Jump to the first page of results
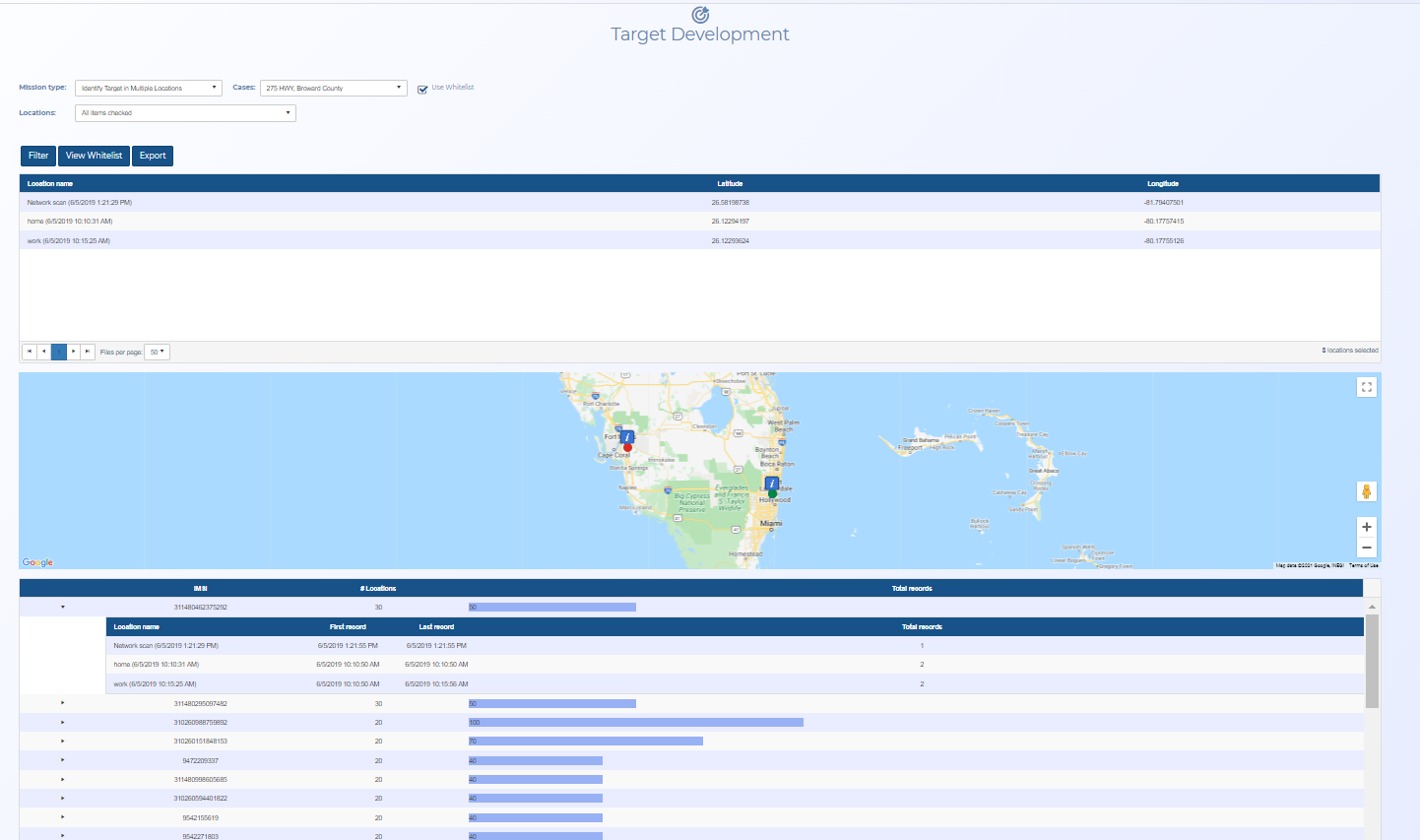1420x840 pixels. (30, 352)
